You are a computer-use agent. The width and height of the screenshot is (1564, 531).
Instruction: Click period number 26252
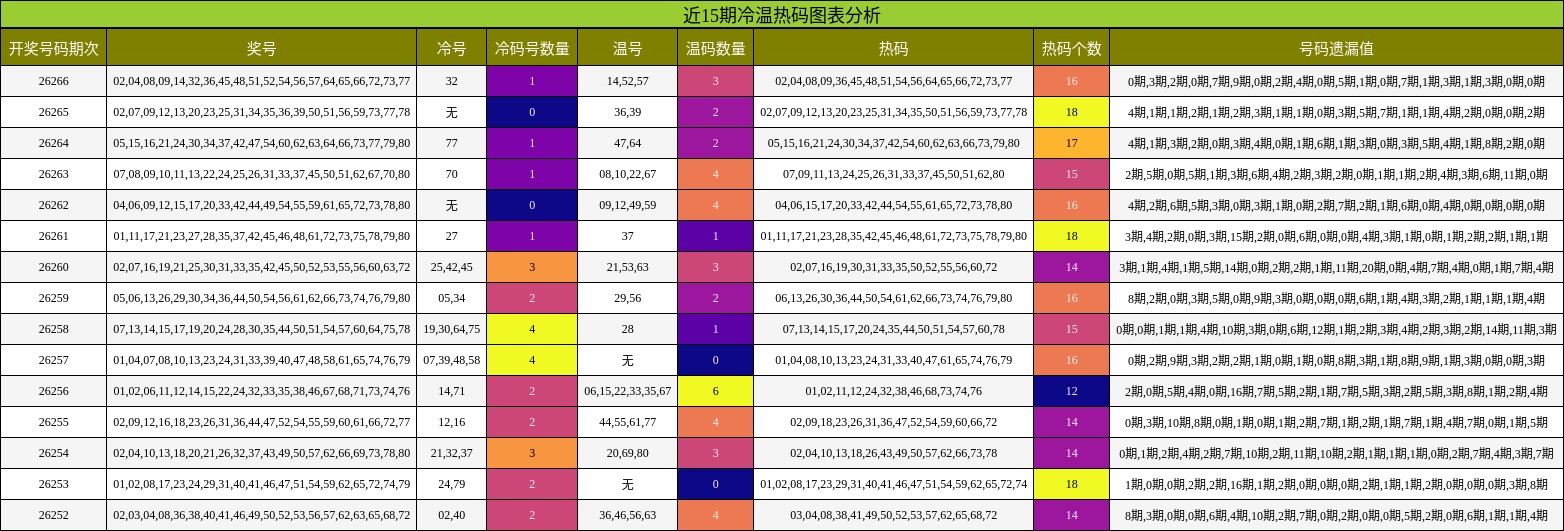[x=54, y=515]
